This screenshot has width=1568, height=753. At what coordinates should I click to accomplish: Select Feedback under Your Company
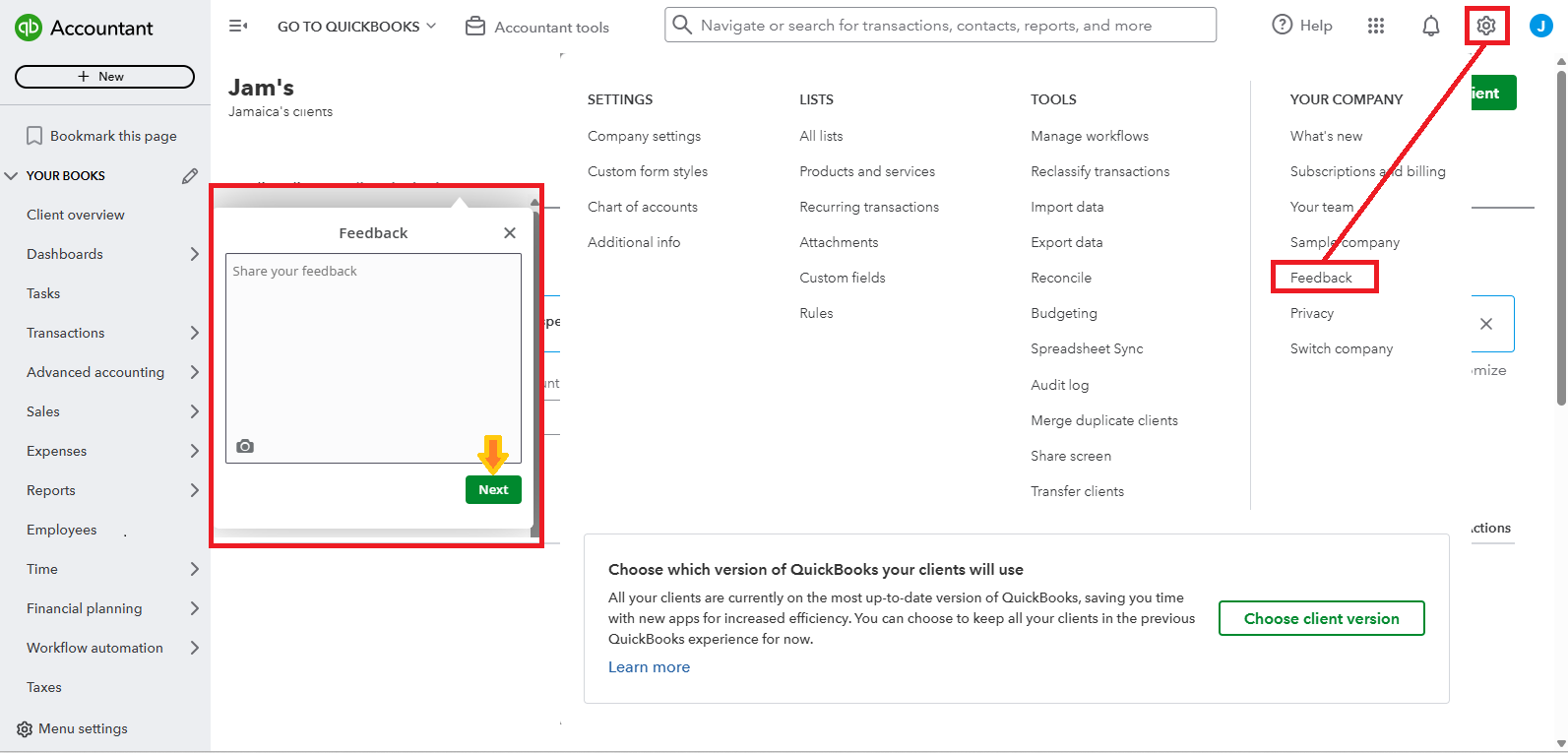pyautogui.click(x=1321, y=278)
